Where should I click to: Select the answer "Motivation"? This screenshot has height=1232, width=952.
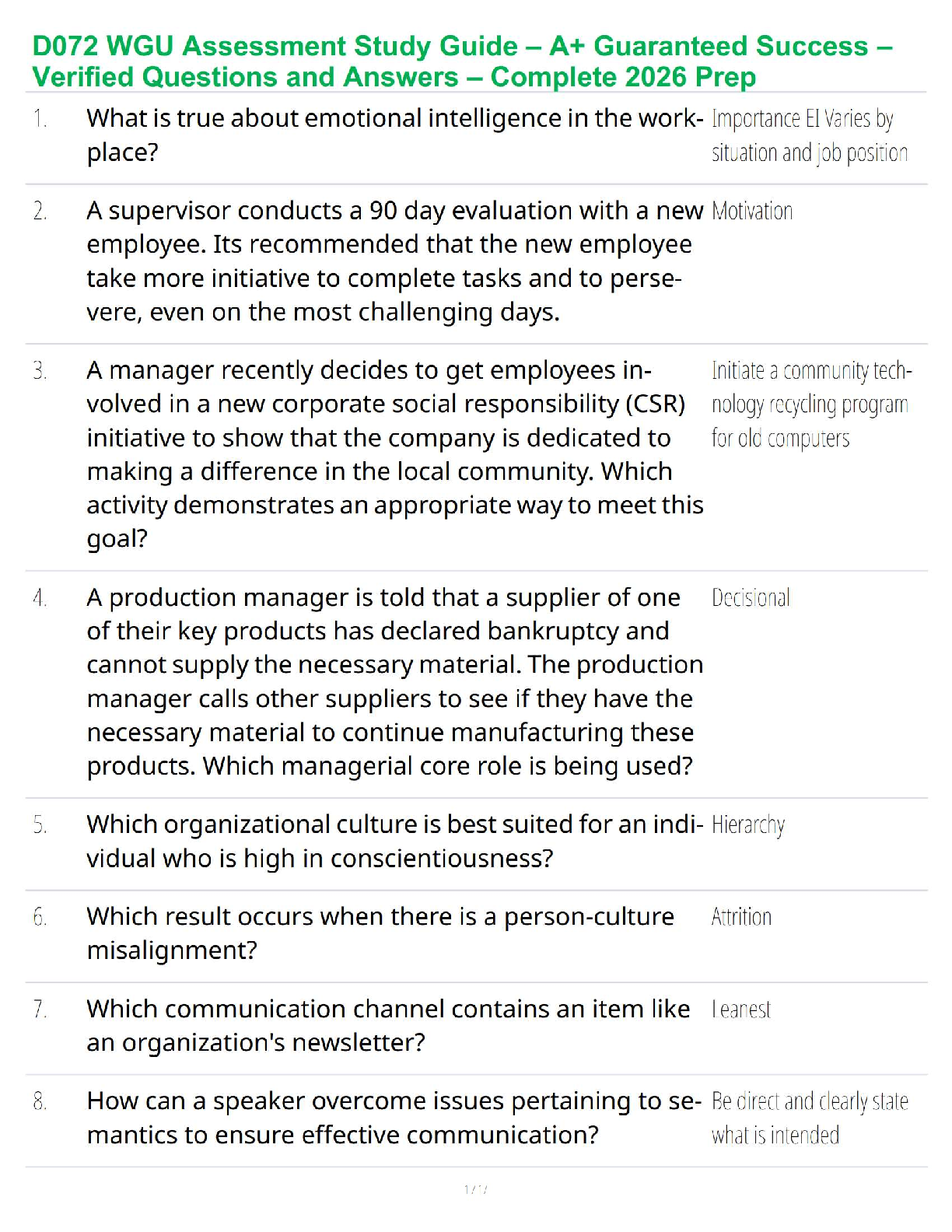click(752, 212)
